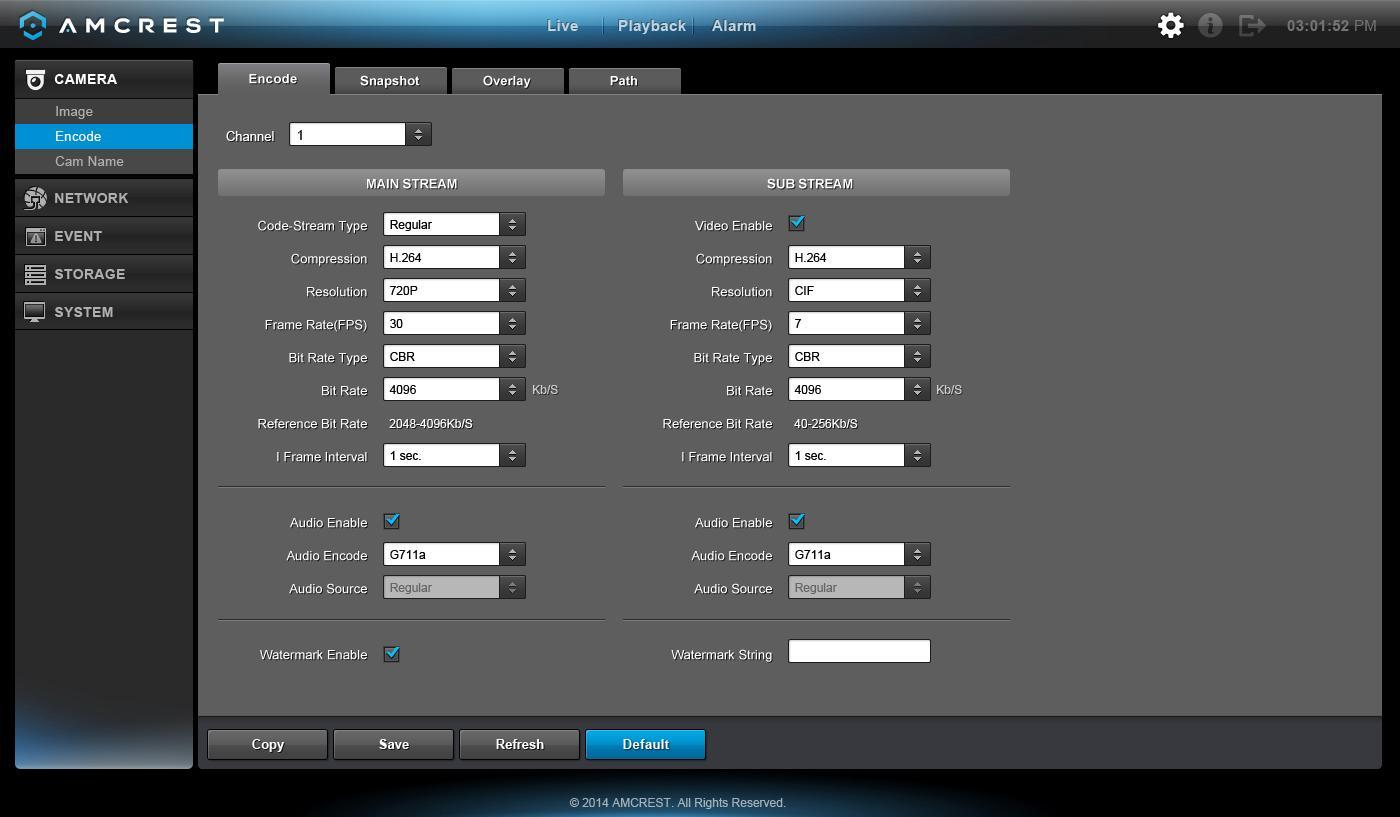This screenshot has height=817, width=1400.
Task: Click the Storage disk icon in sidebar
Action: (35, 274)
